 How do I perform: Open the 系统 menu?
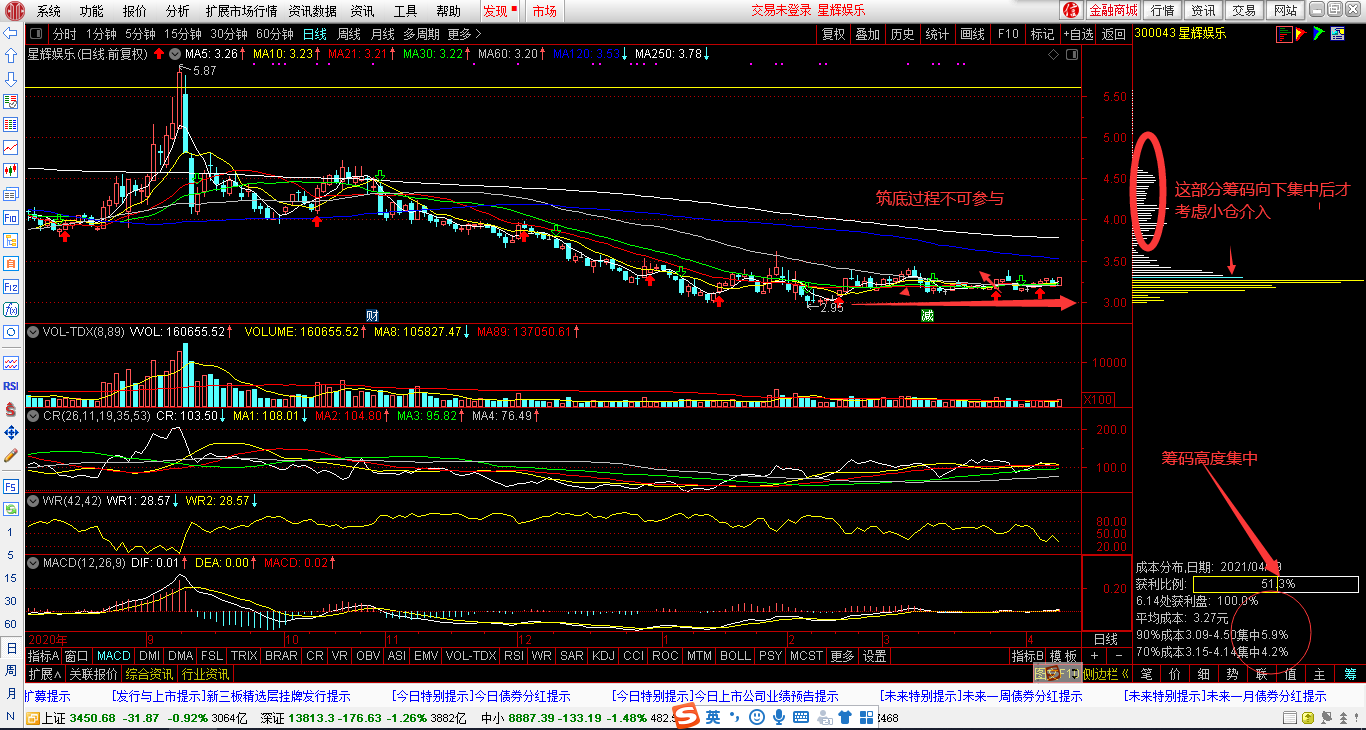click(x=48, y=11)
